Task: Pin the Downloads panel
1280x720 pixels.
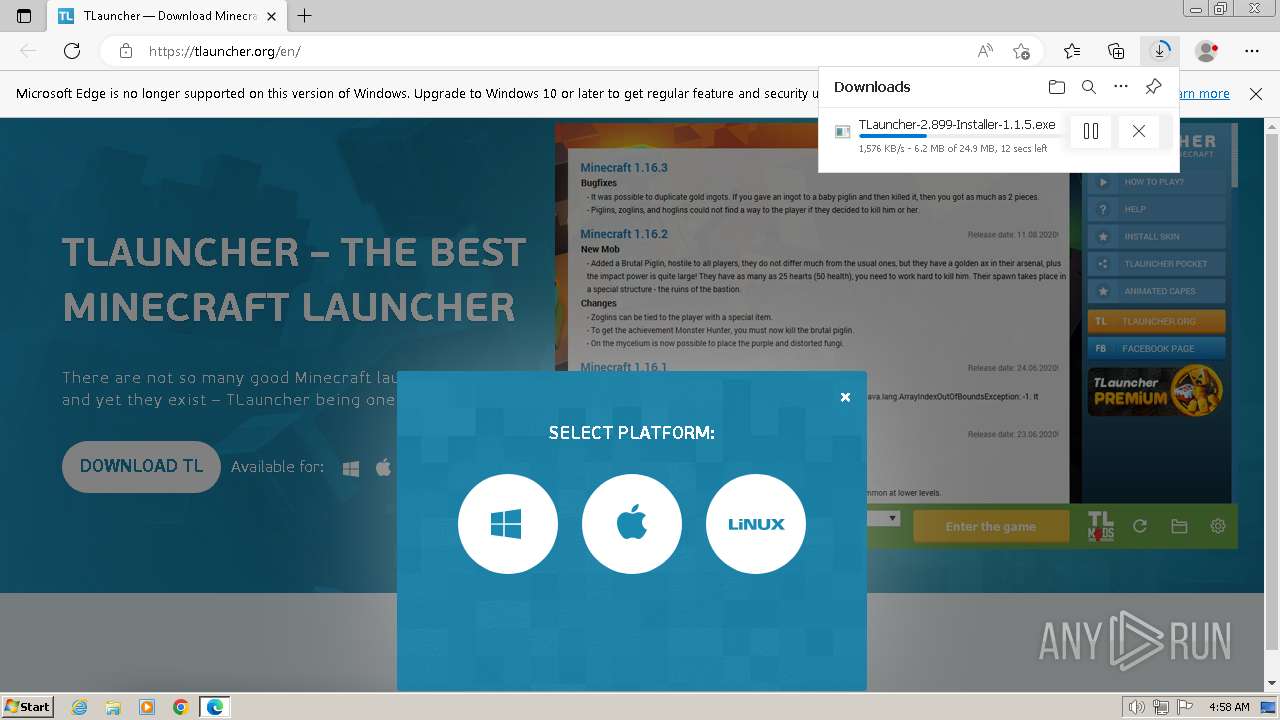Action: coord(1153,87)
